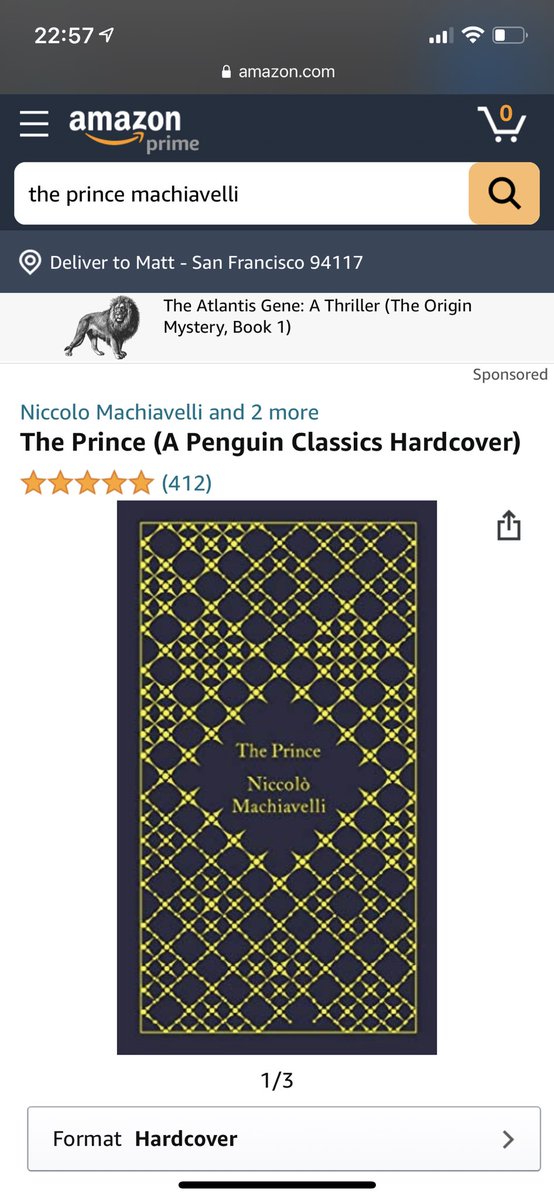Share this product via share icon
This screenshot has width=554, height=1200.
509,525
